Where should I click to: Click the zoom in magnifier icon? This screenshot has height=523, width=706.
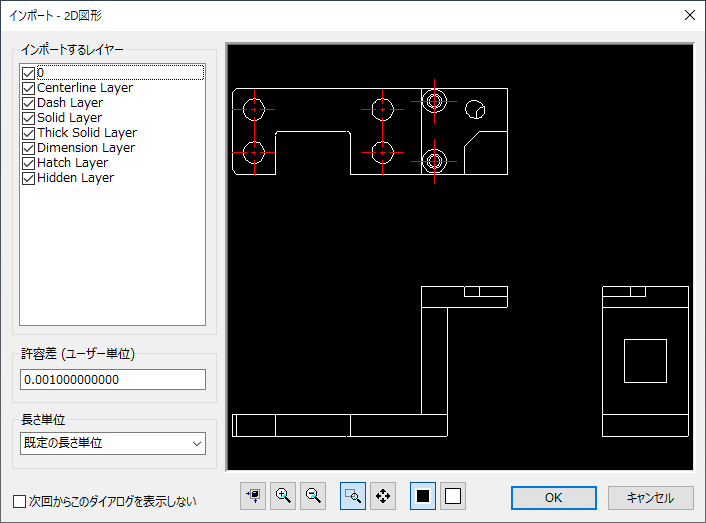pos(283,496)
